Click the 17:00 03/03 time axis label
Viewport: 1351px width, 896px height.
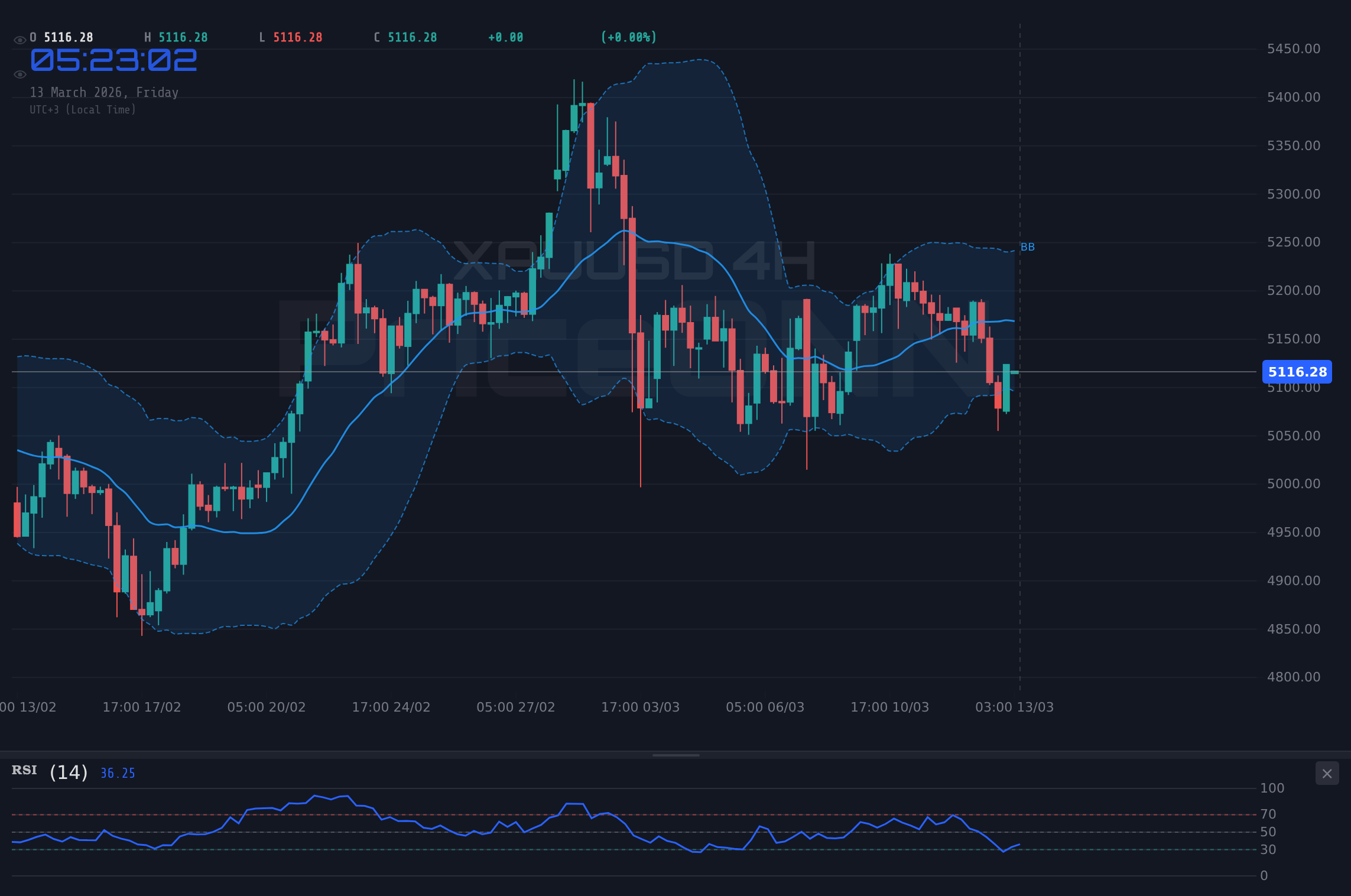click(641, 707)
